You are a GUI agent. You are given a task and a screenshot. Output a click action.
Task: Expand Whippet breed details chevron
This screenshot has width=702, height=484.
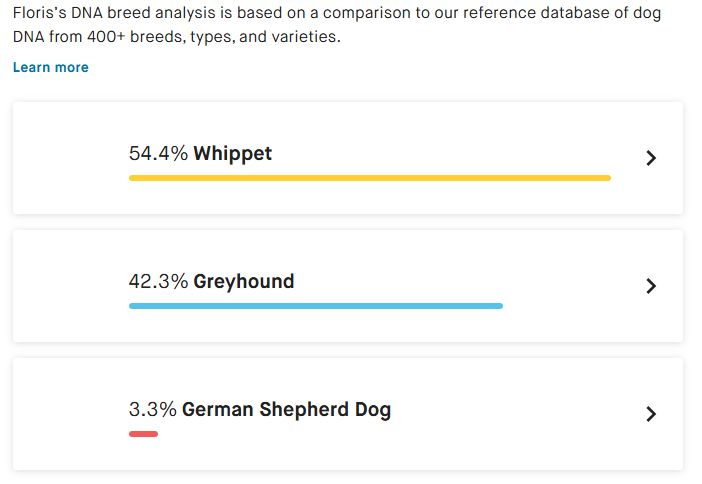651,158
